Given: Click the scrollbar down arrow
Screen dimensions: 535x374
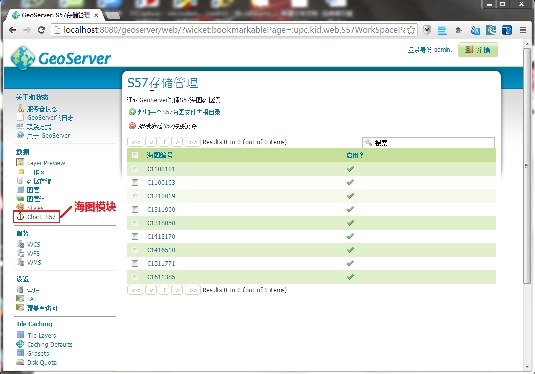Looking at the screenshot, I should pyautogui.click(x=527, y=367).
